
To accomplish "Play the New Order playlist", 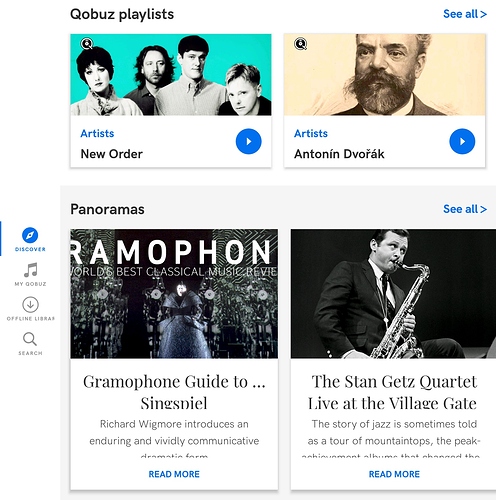I will pyautogui.click(x=249, y=141).
